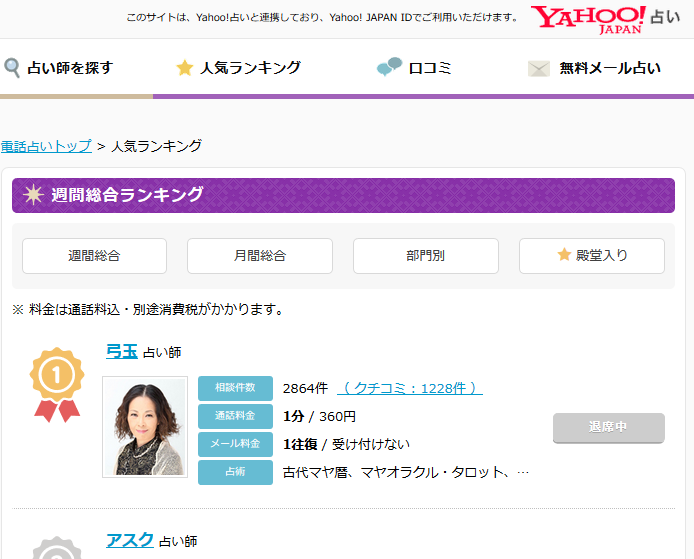Image resolution: width=694 pixels, height=559 pixels.
Task: Open クチコミ：1228件 reviews link
Action: pyautogui.click(x=410, y=388)
